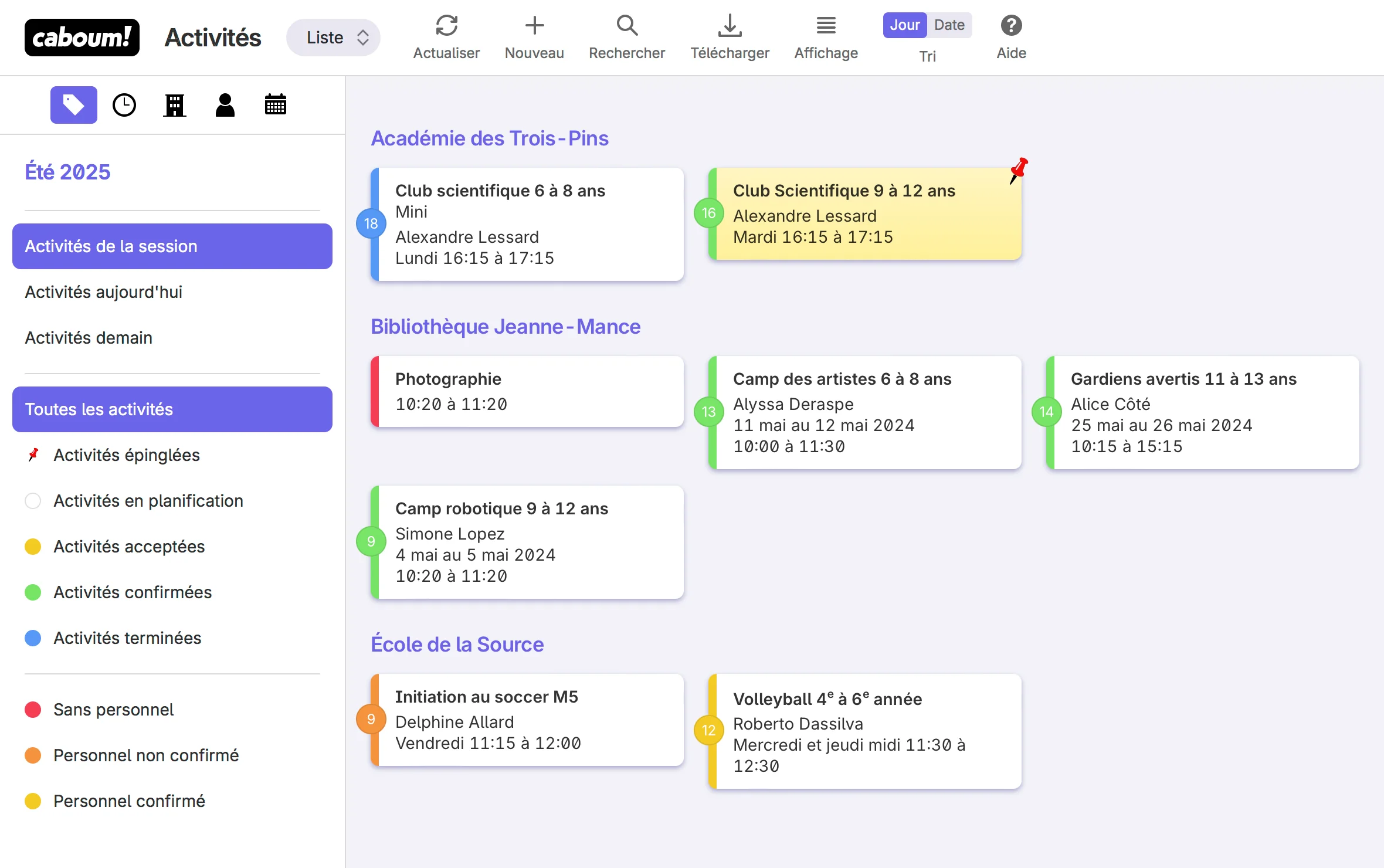
Task: Open the Aide help icon
Action: pos(1011,26)
